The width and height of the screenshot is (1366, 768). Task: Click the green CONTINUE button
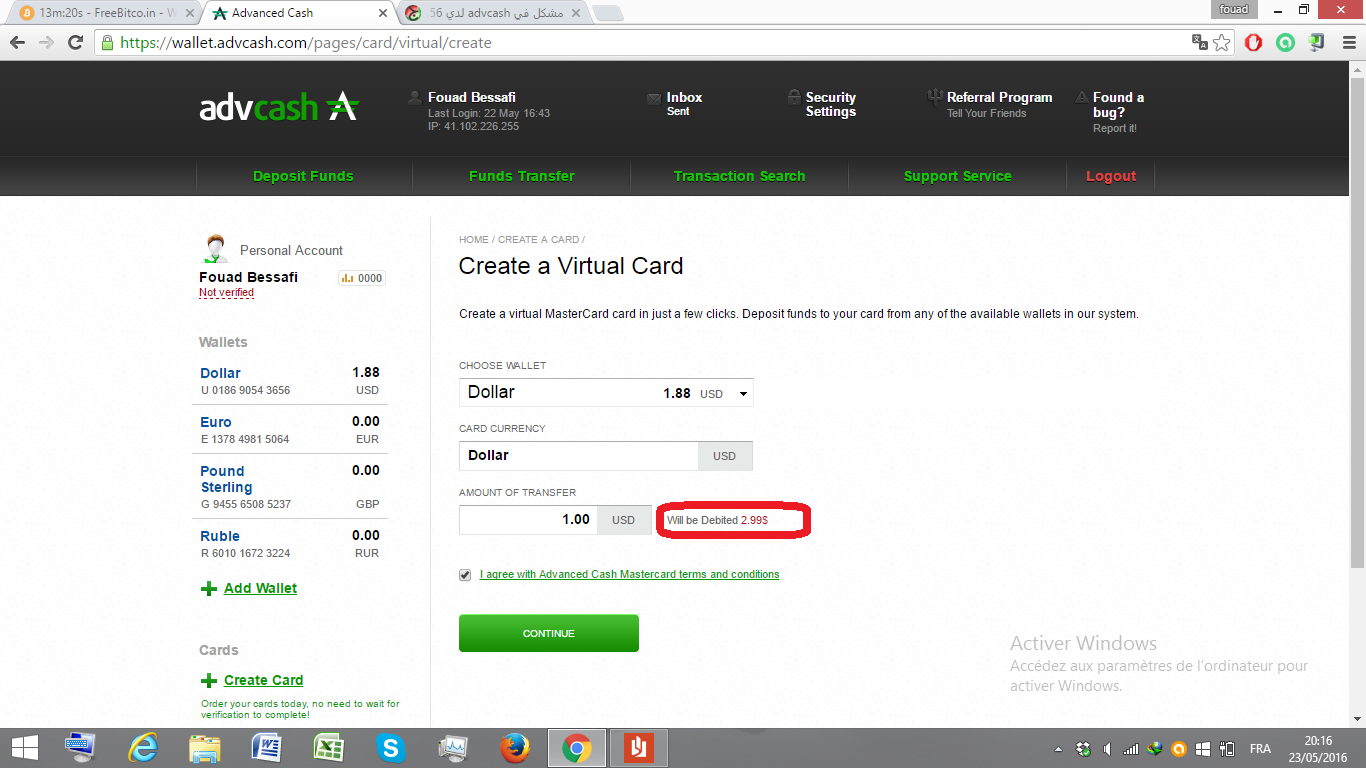click(548, 633)
